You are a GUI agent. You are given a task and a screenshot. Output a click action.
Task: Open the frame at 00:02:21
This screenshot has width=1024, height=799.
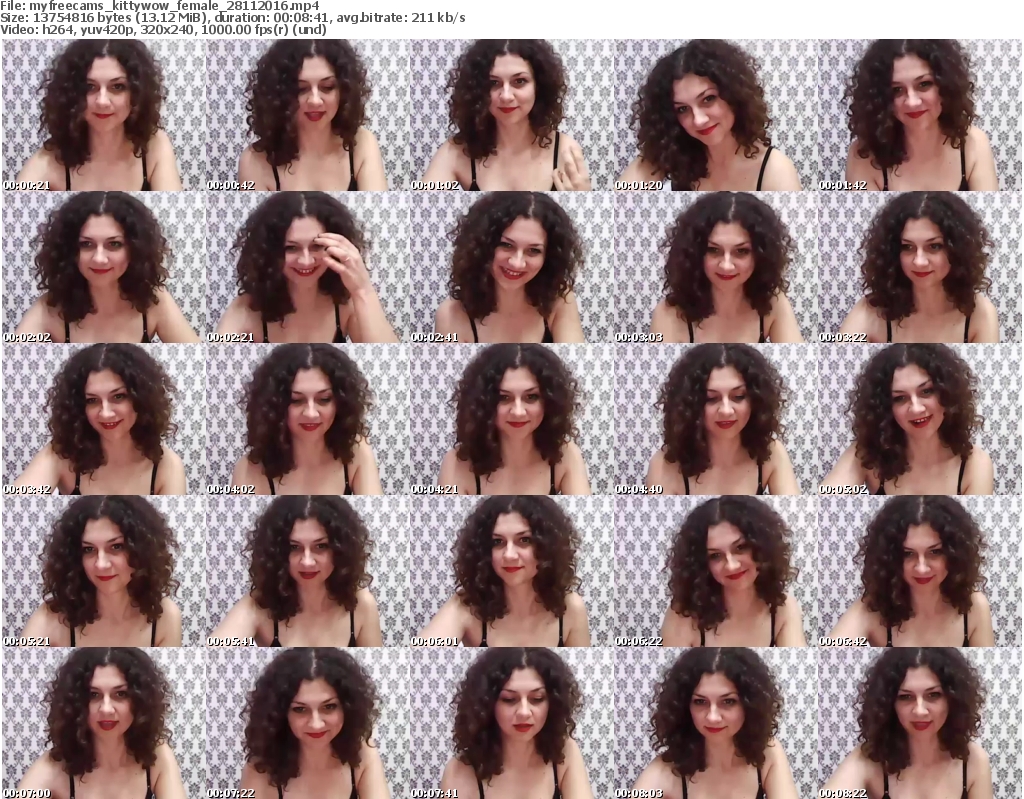[306, 267]
